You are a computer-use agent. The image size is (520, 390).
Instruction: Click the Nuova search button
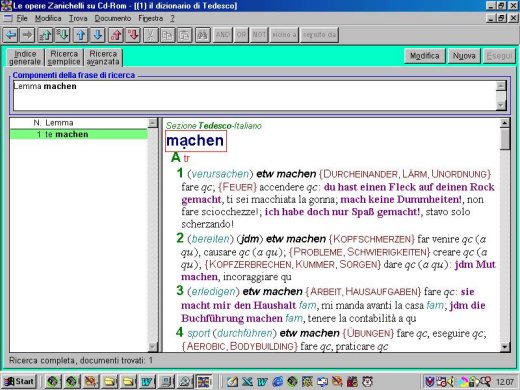tap(464, 56)
